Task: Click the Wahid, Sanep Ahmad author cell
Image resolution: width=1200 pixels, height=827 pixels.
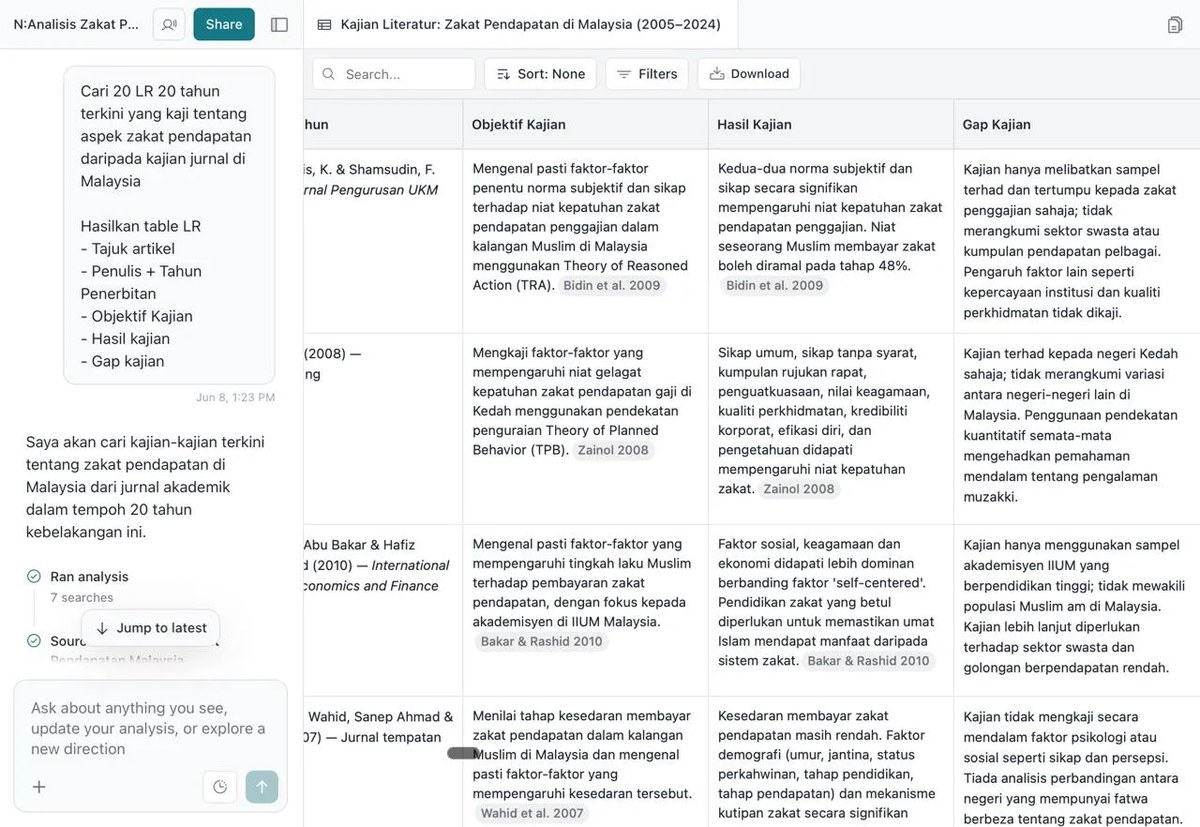Action: [383, 762]
